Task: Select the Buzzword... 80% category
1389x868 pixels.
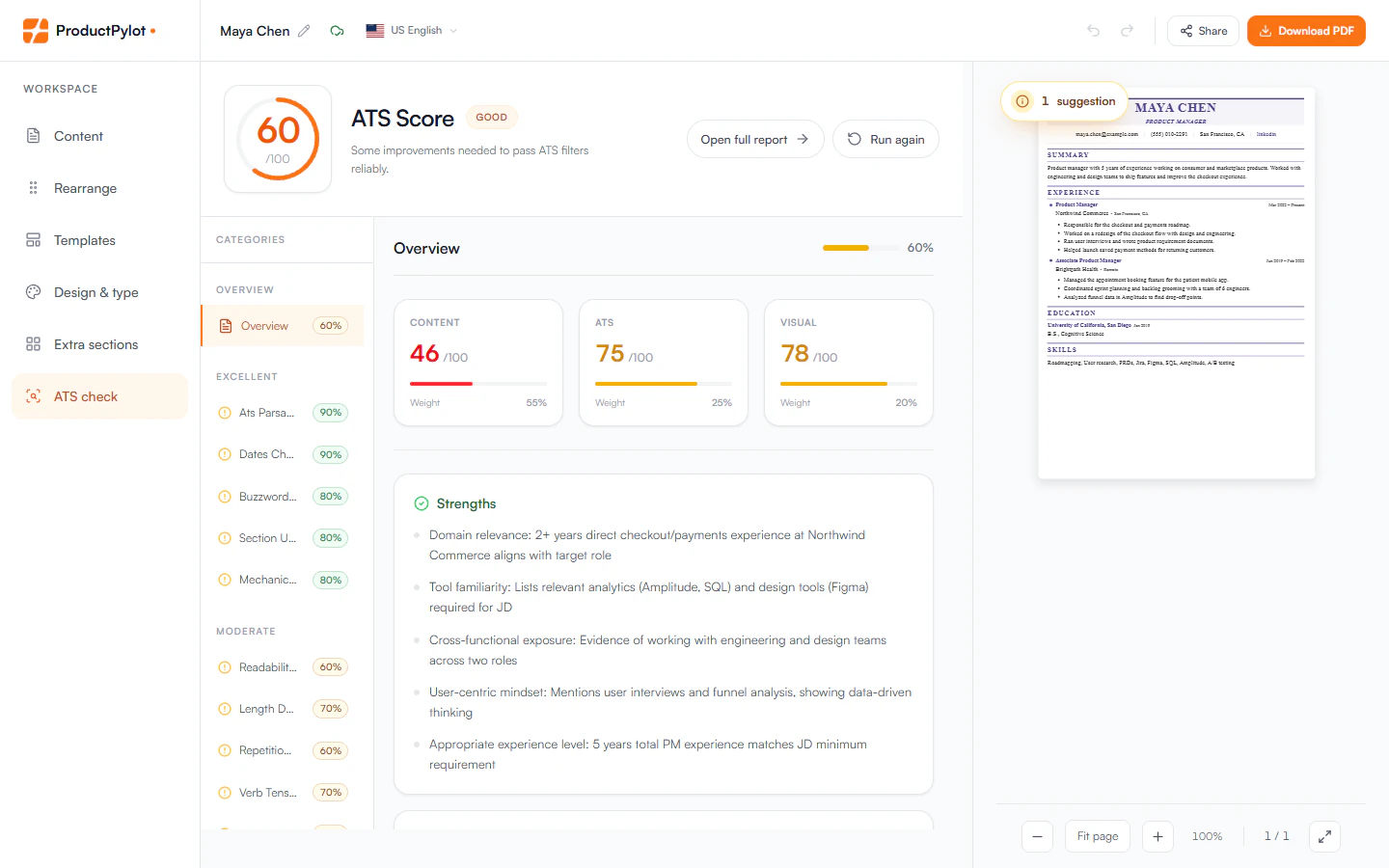Action: [x=283, y=497]
